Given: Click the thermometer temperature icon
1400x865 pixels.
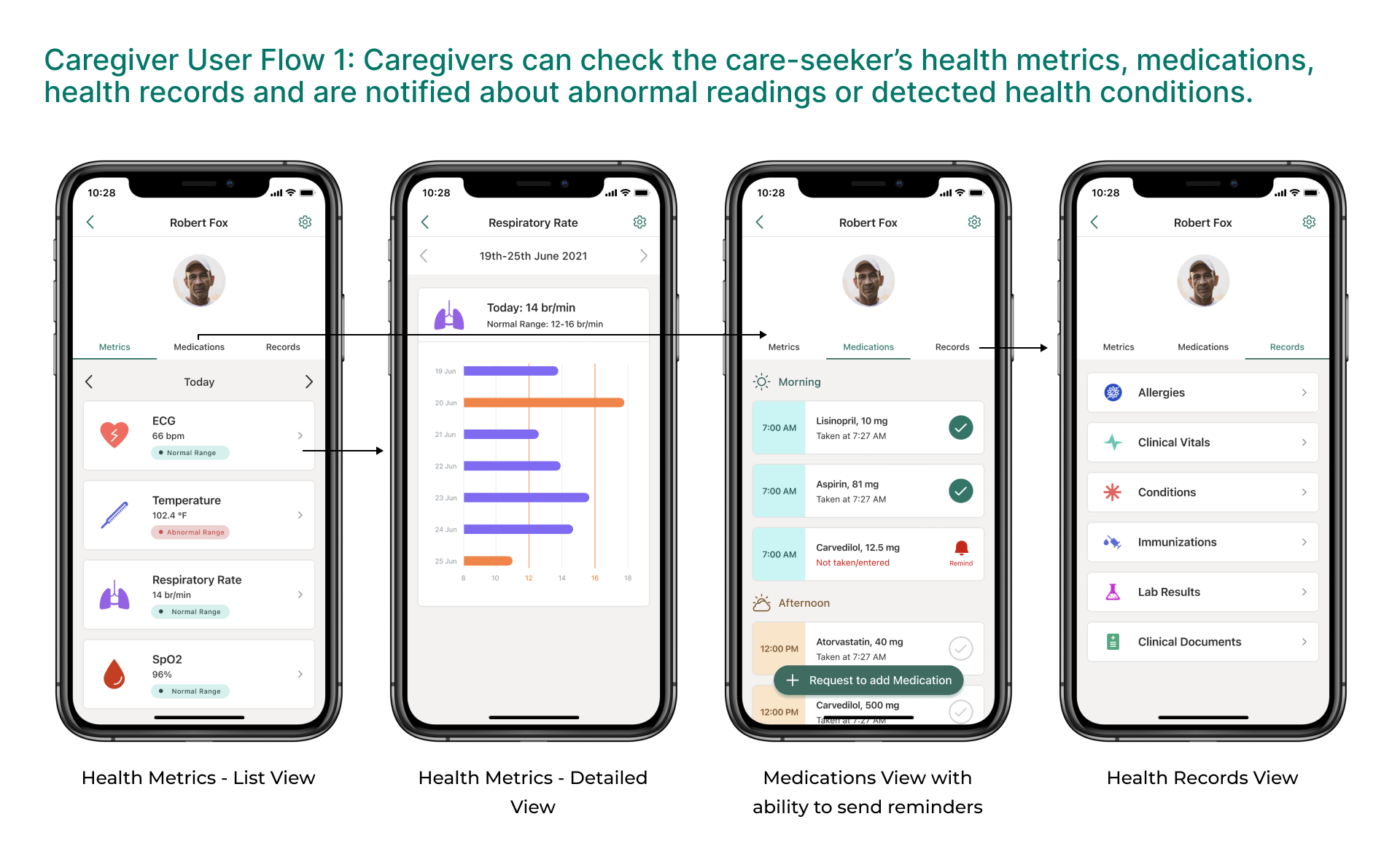Looking at the screenshot, I should click(115, 511).
